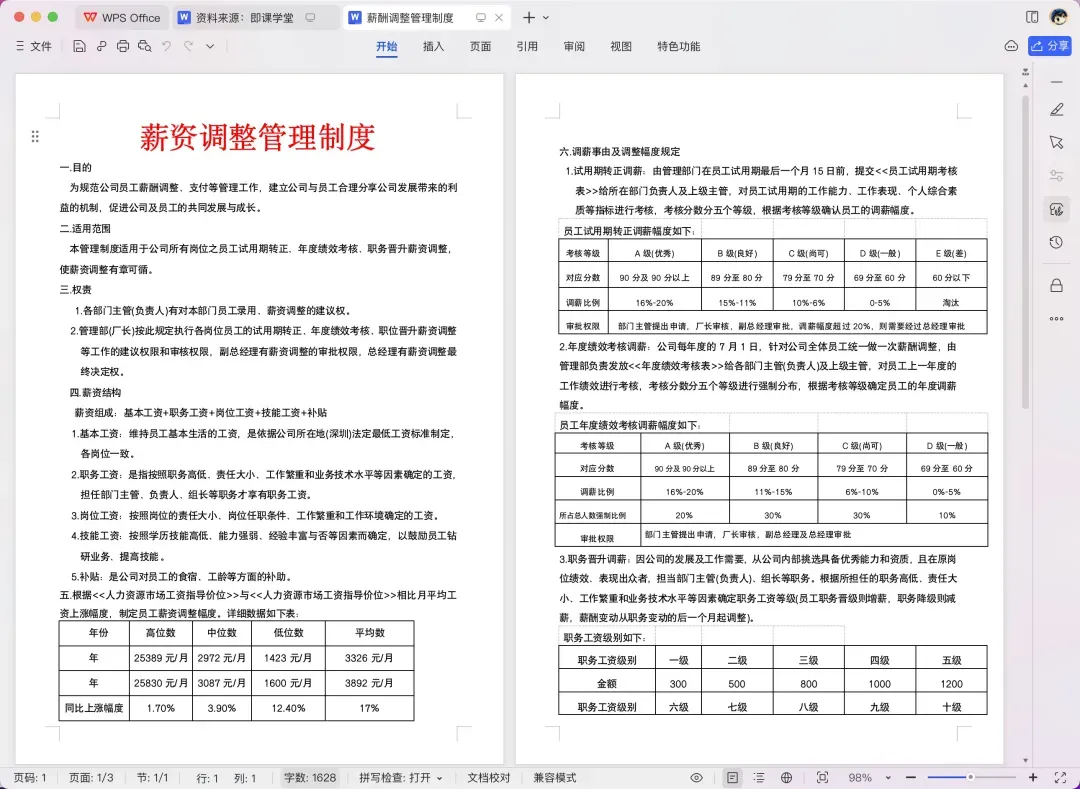Open the history clock icon in sidebar
The height and width of the screenshot is (789, 1080).
tap(1057, 242)
